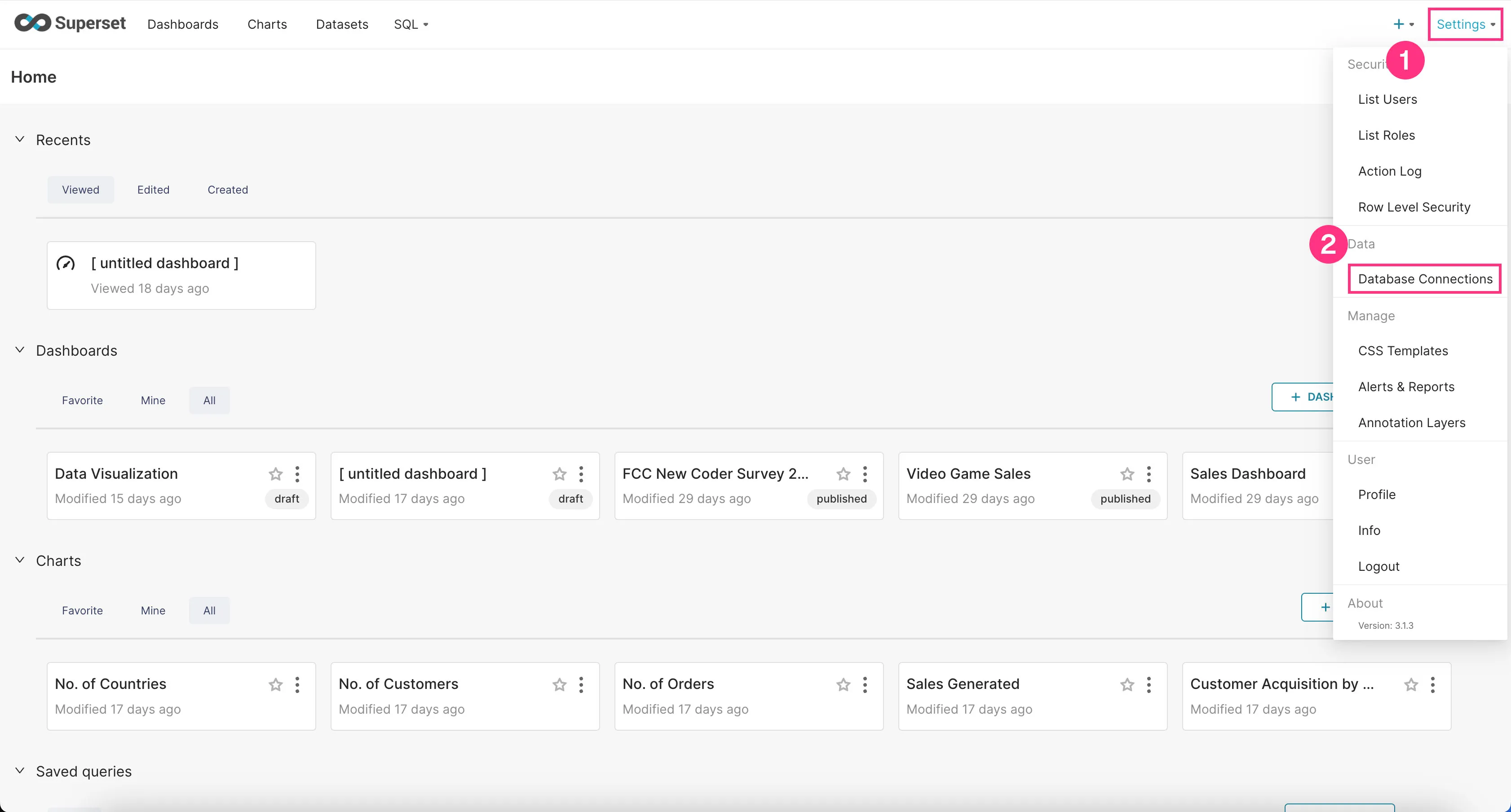This screenshot has width=1511, height=812.
Task: Click the Version: 3.1.3 text
Action: [1386, 626]
